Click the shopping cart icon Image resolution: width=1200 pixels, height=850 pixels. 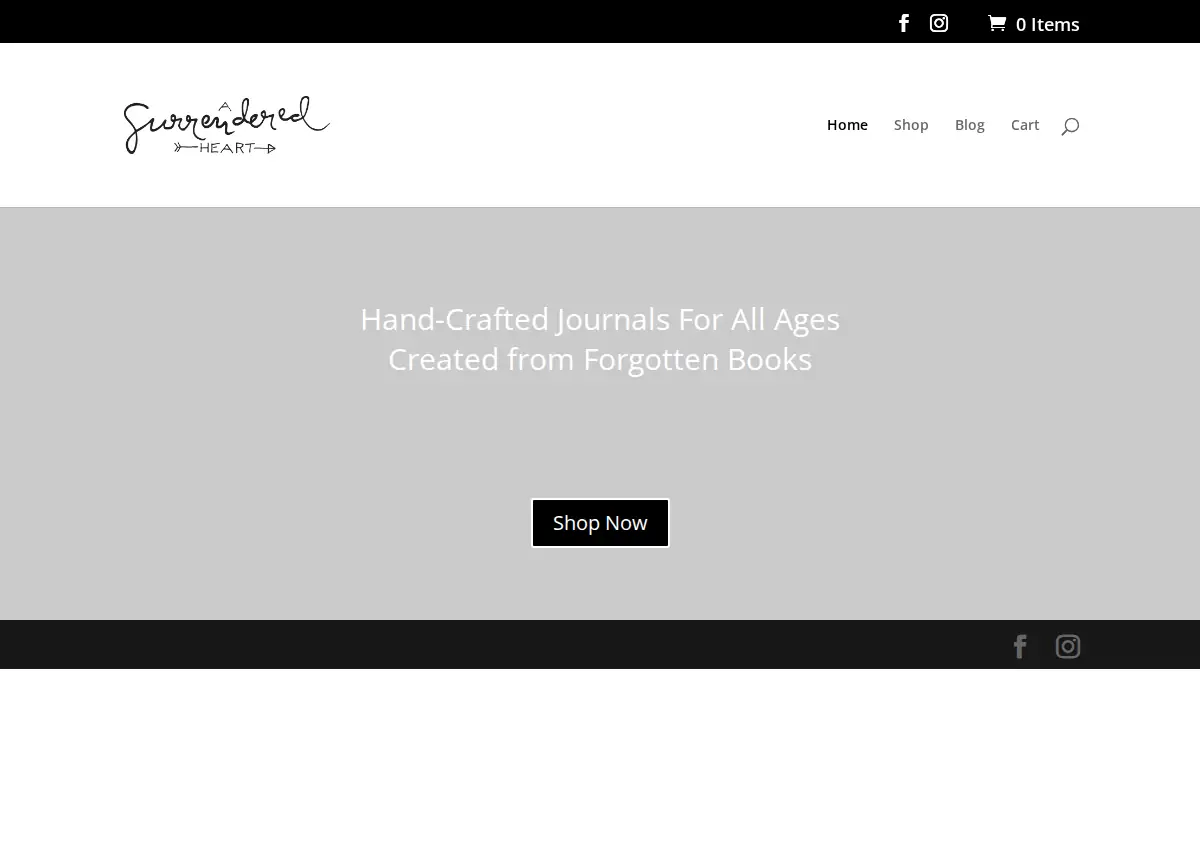point(997,23)
